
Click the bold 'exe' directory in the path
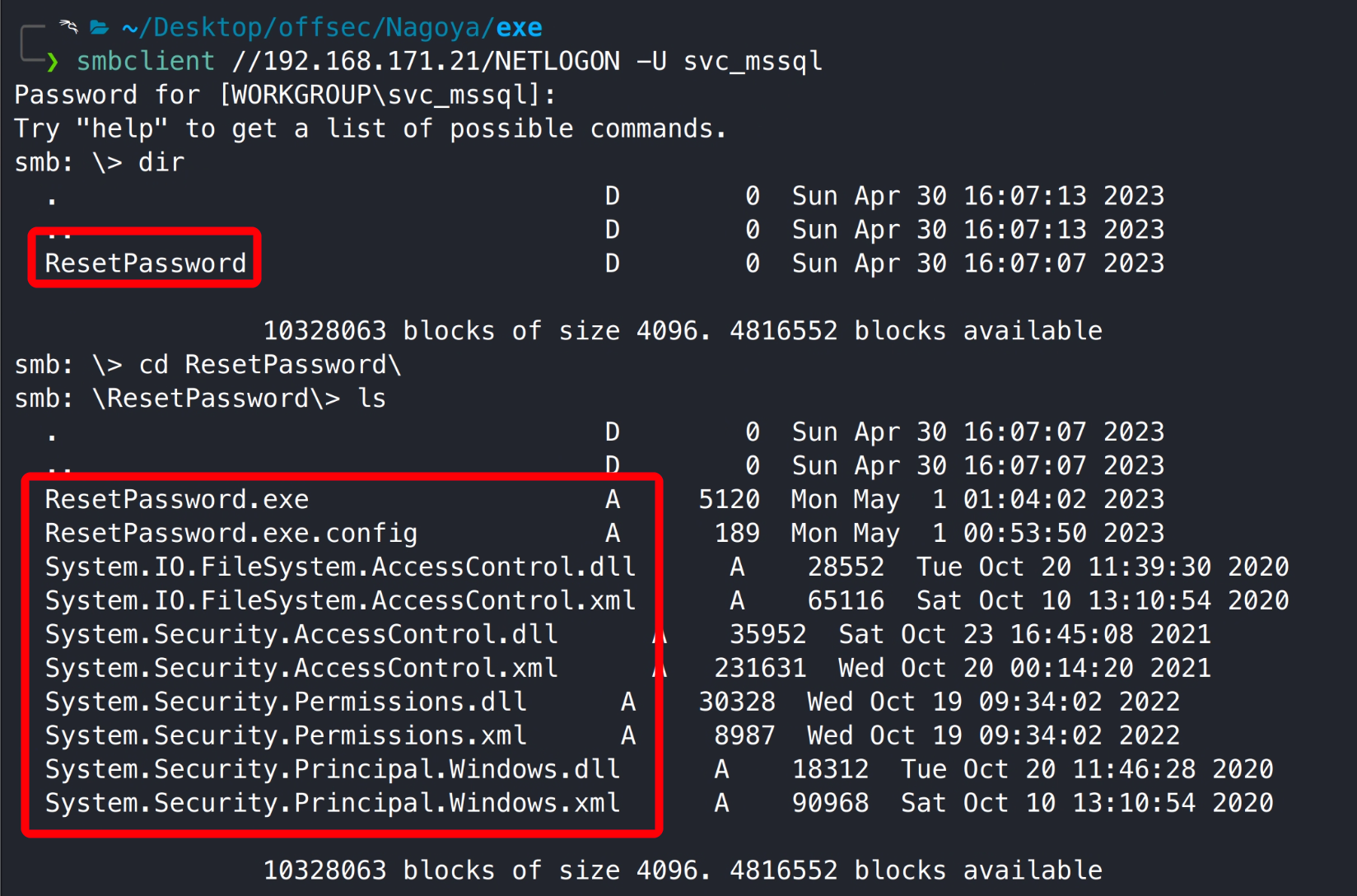tap(519, 28)
